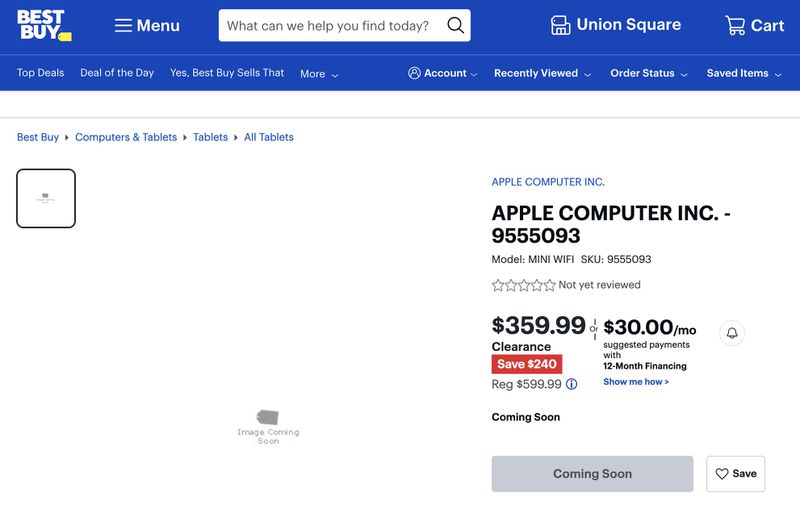Click into the search input field
Viewport: 800px width, 509px height.
(x=328, y=26)
